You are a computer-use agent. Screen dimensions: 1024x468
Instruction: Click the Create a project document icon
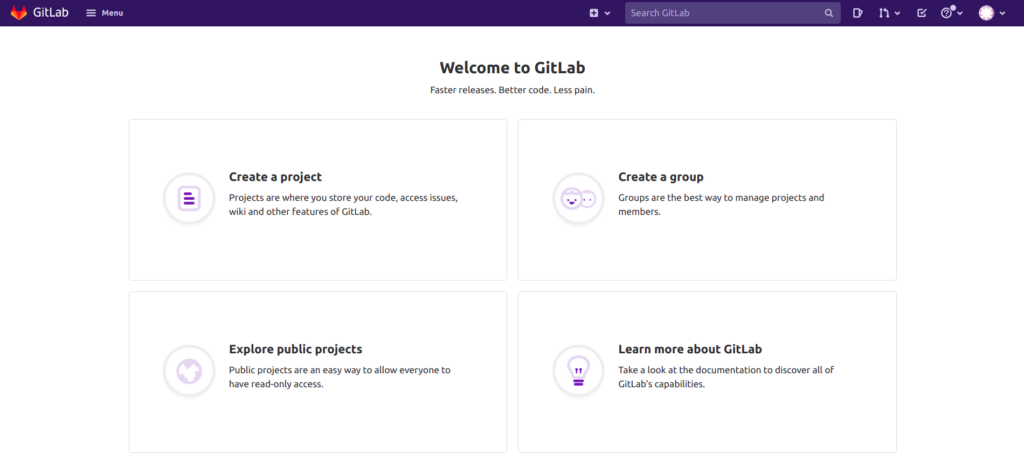coord(189,198)
